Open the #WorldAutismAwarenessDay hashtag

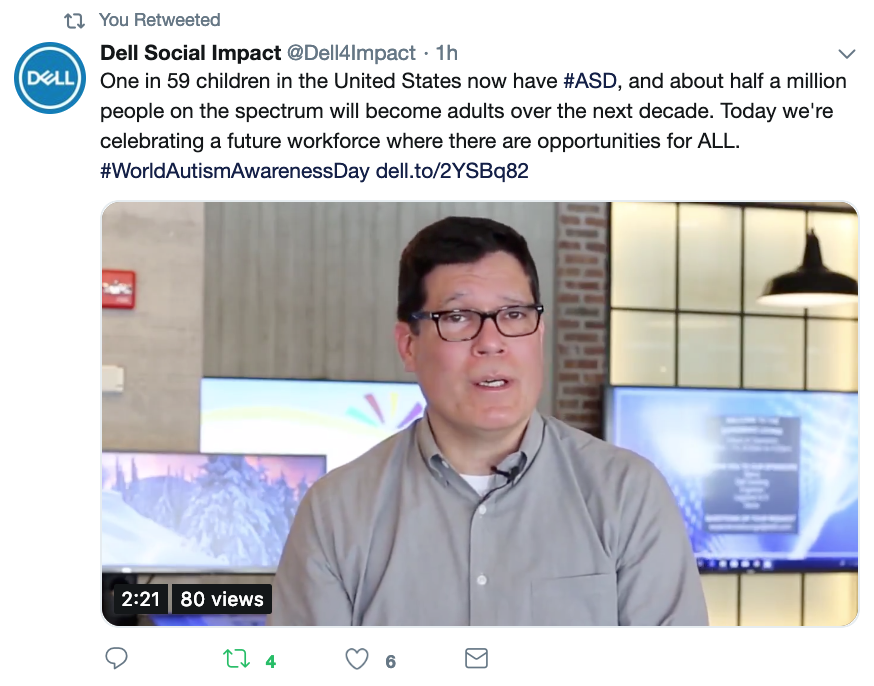(x=235, y=171)
